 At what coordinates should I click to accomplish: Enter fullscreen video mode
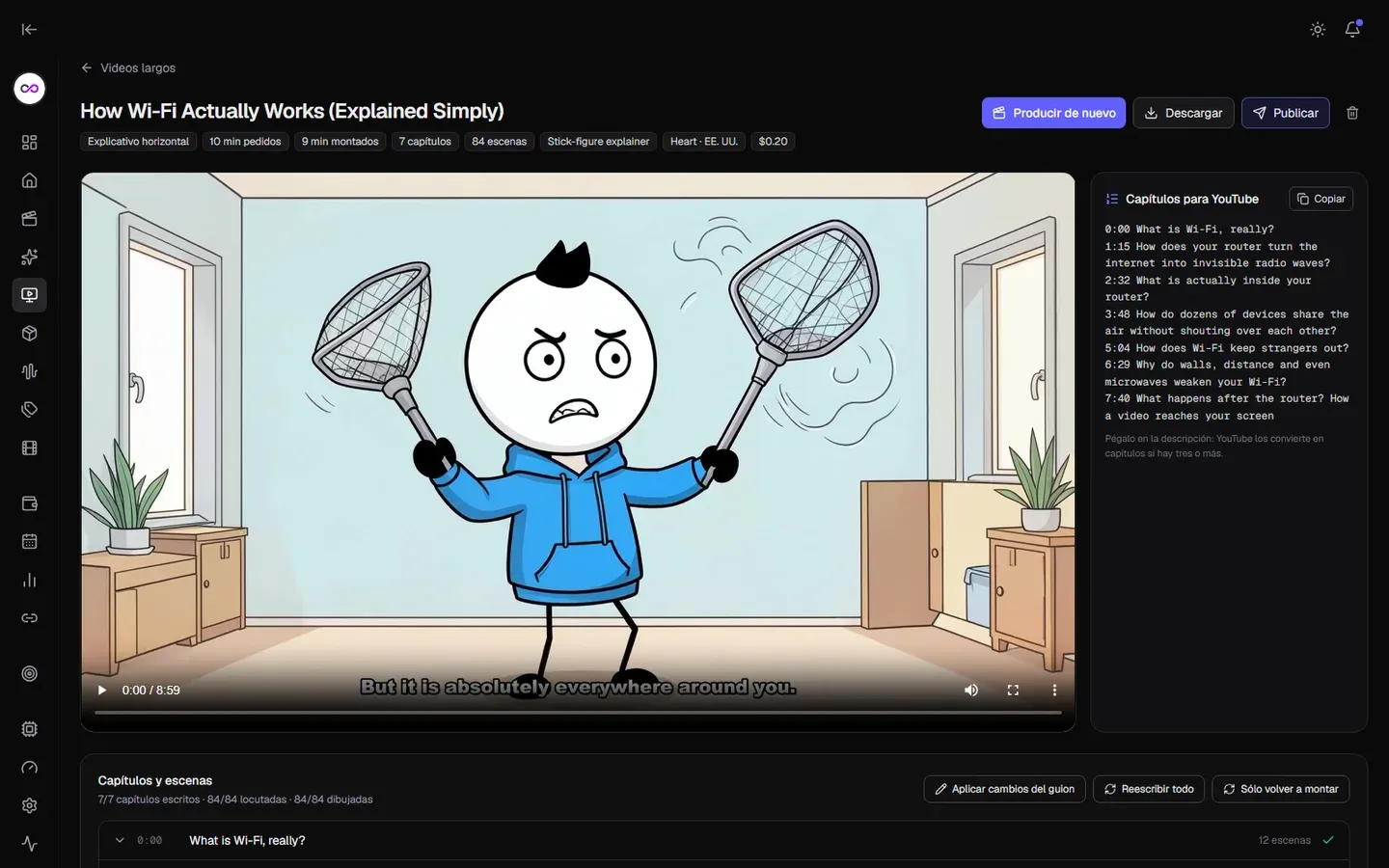pyautogui.click(x=1013, y=691)
